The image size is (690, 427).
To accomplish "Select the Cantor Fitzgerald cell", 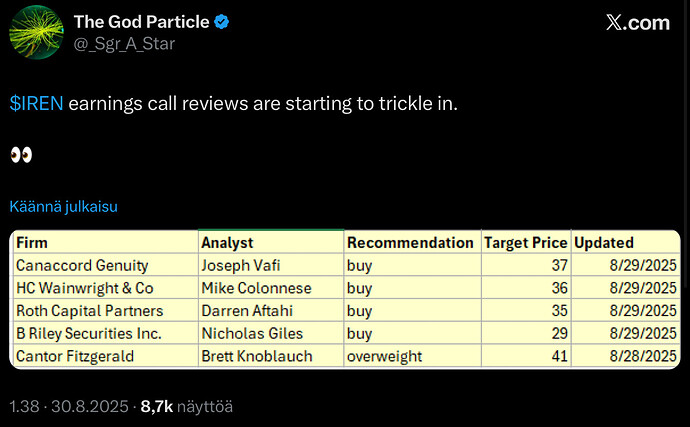I will click(76, 356).
